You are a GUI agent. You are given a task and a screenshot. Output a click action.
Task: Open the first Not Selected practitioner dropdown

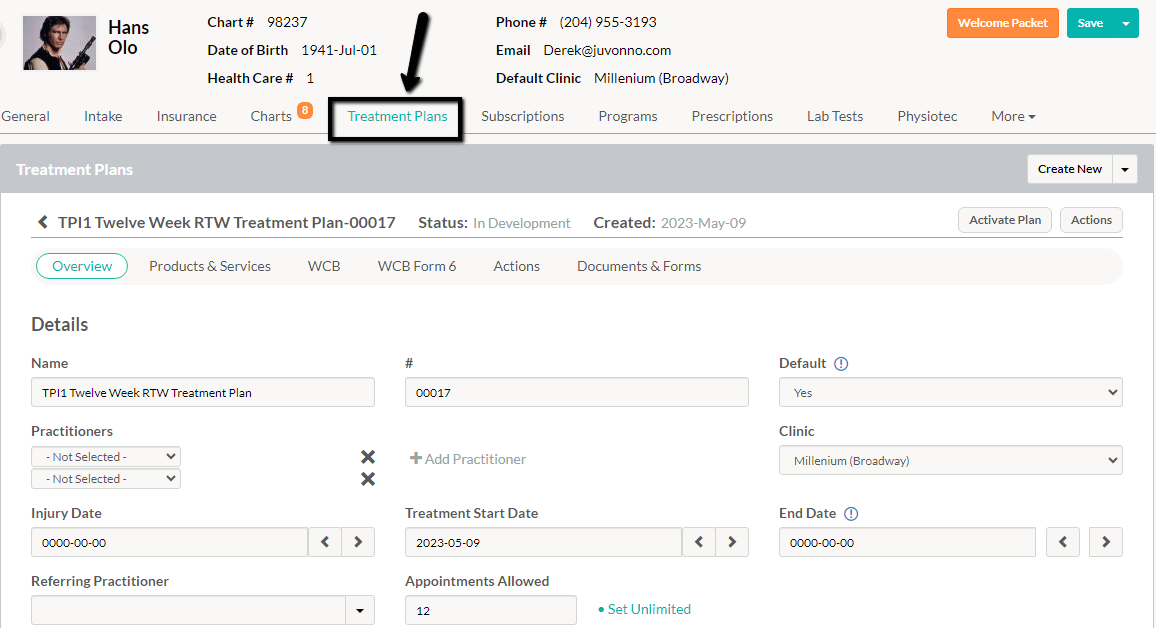[105, 456]
